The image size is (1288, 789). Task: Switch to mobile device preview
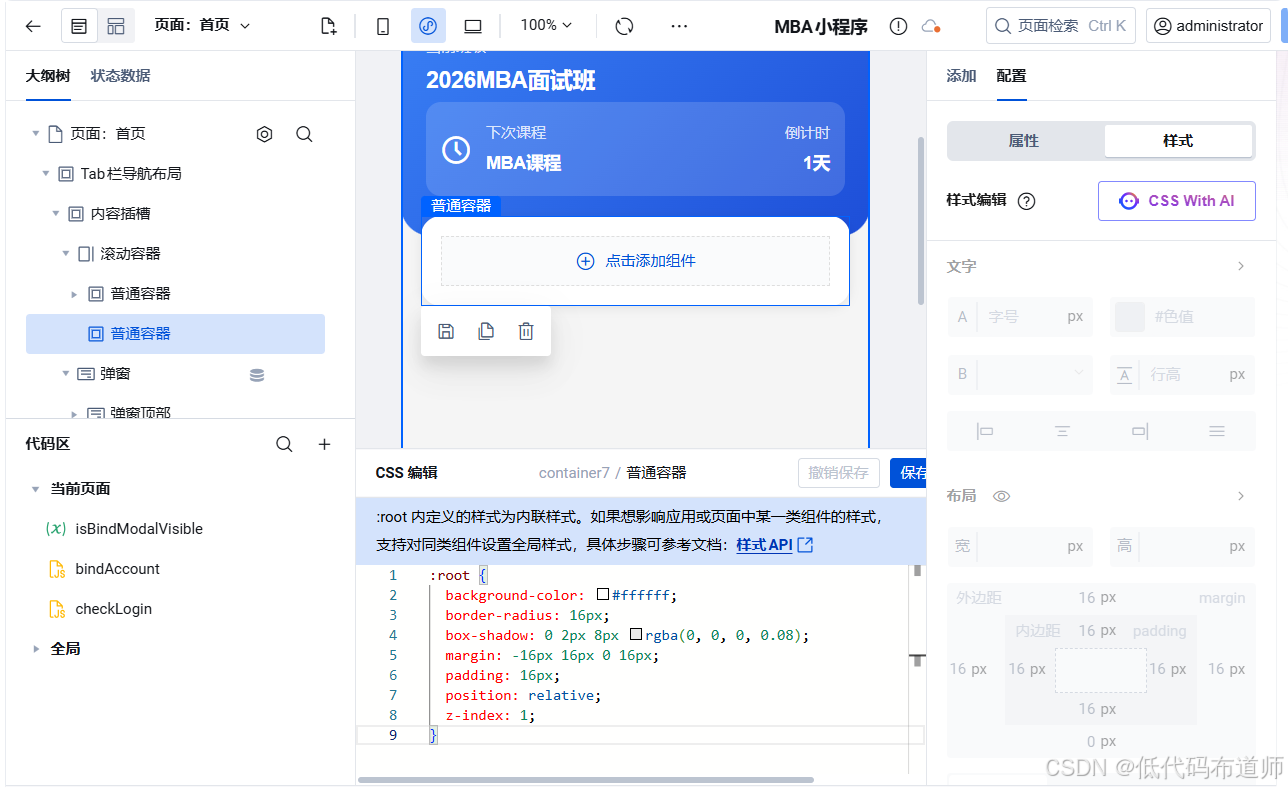(x=383, y=26)
